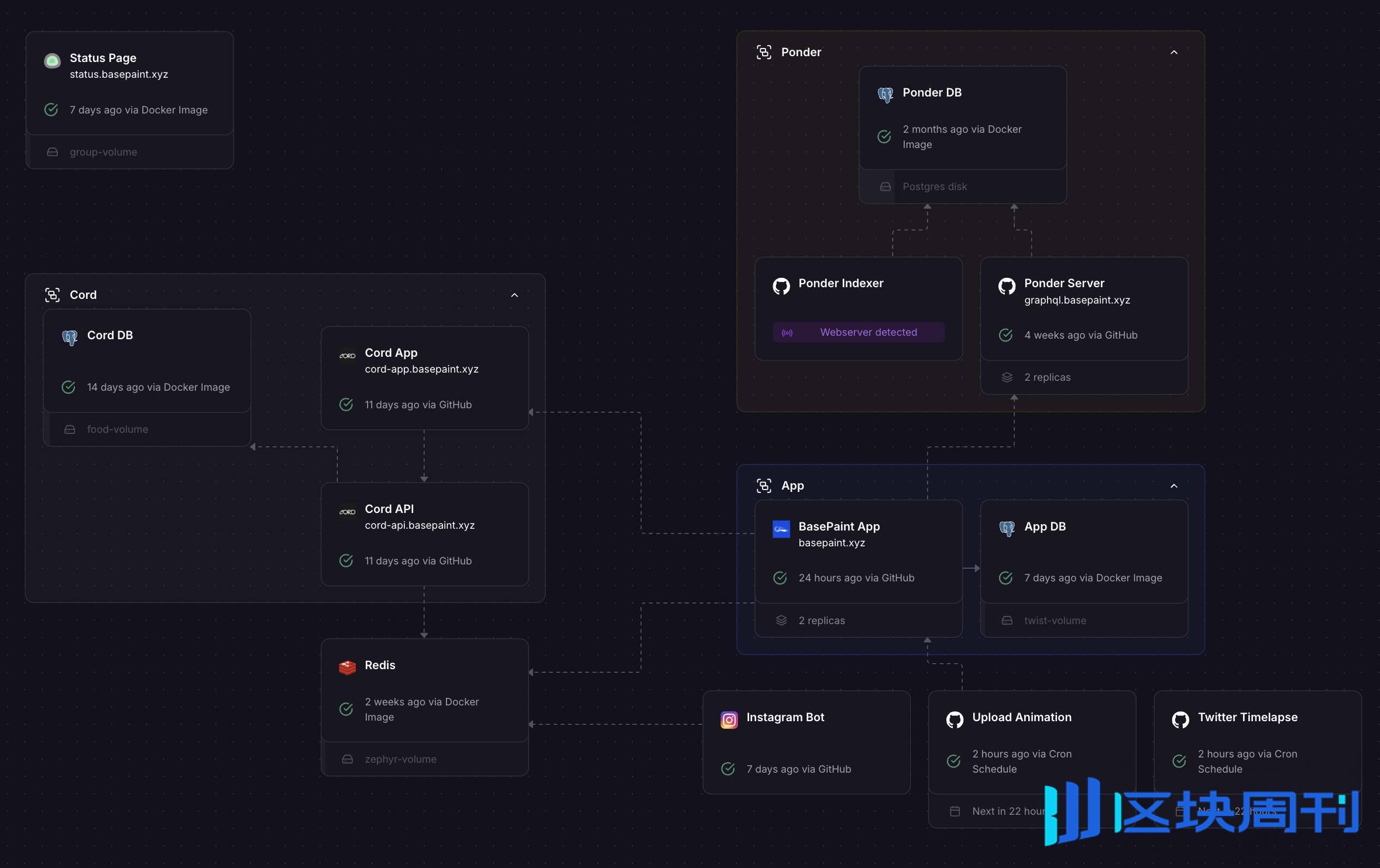Select the Cord API service title
The width and height of the screenshot is (1380, 868).
tap(389, 509)
